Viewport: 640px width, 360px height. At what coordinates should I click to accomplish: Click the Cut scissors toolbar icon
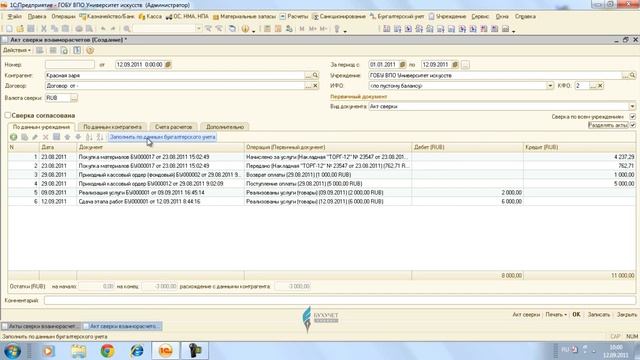(44, 29)
